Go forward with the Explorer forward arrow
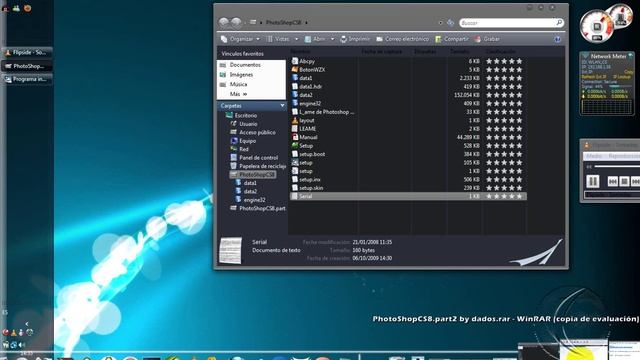 coord(236,22)
